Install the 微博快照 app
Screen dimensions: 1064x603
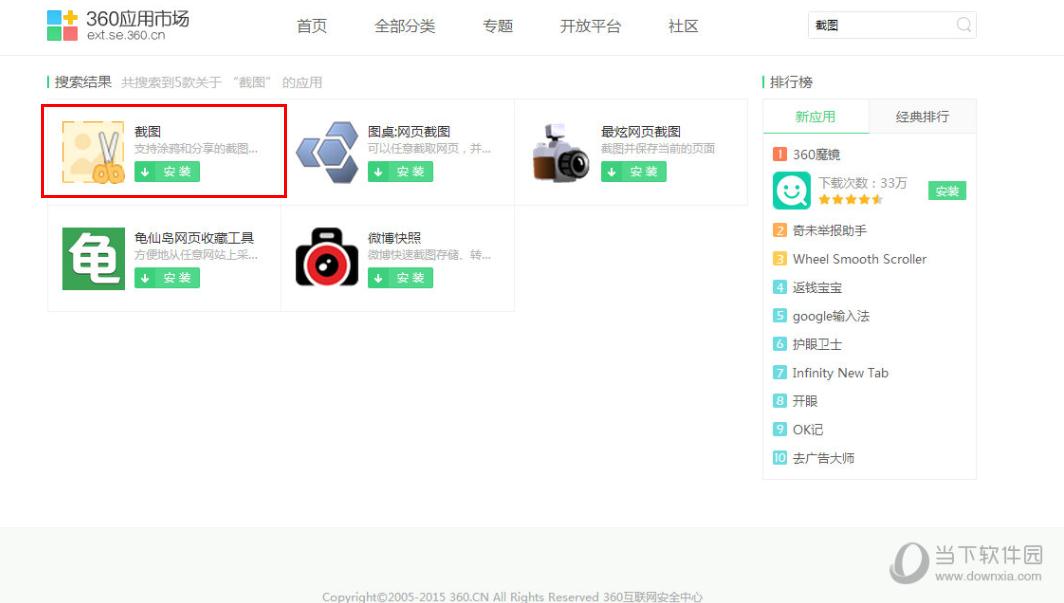400,278
